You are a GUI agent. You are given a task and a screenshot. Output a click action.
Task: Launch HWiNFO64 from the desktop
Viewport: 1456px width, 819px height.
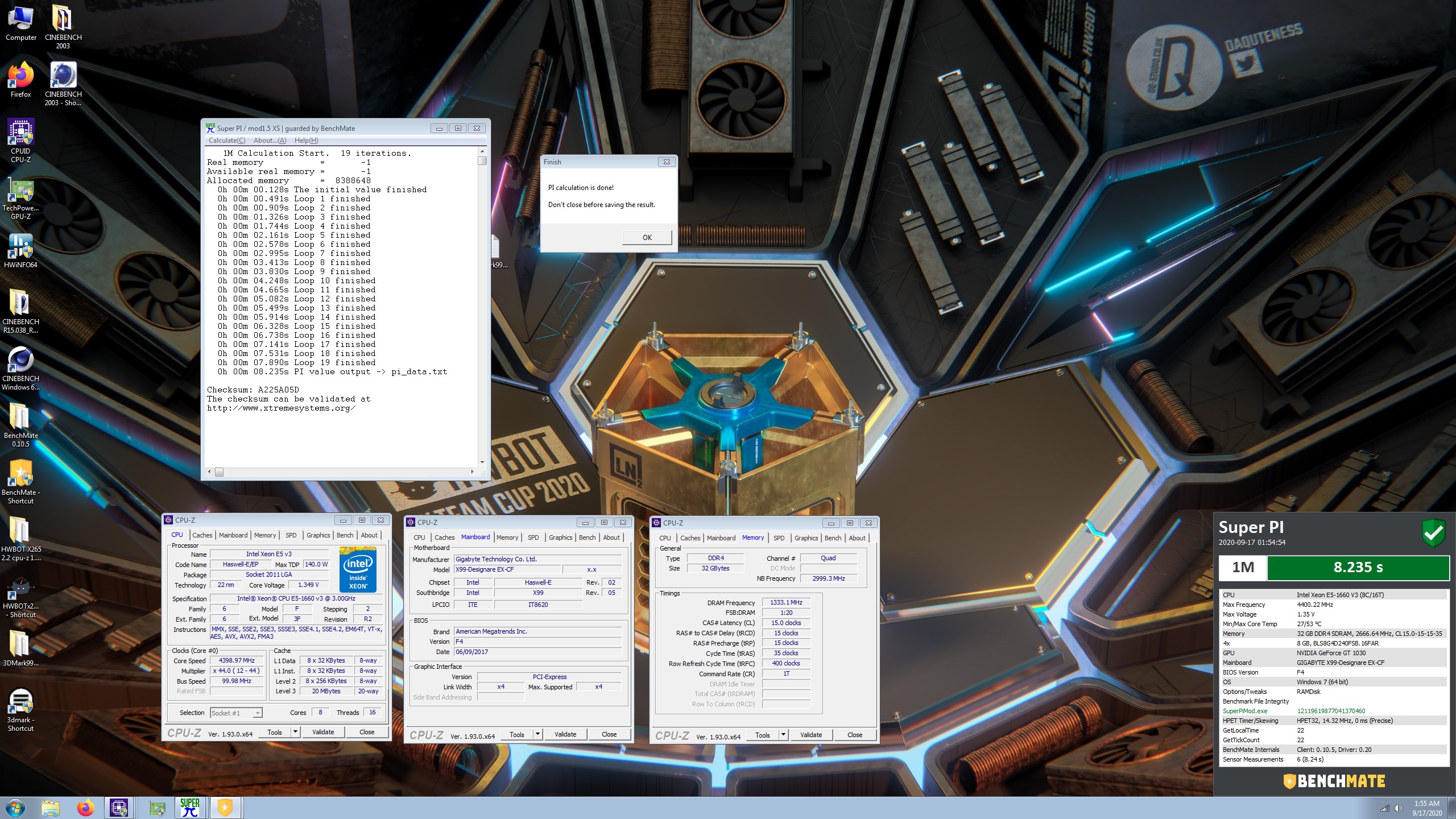20,250
